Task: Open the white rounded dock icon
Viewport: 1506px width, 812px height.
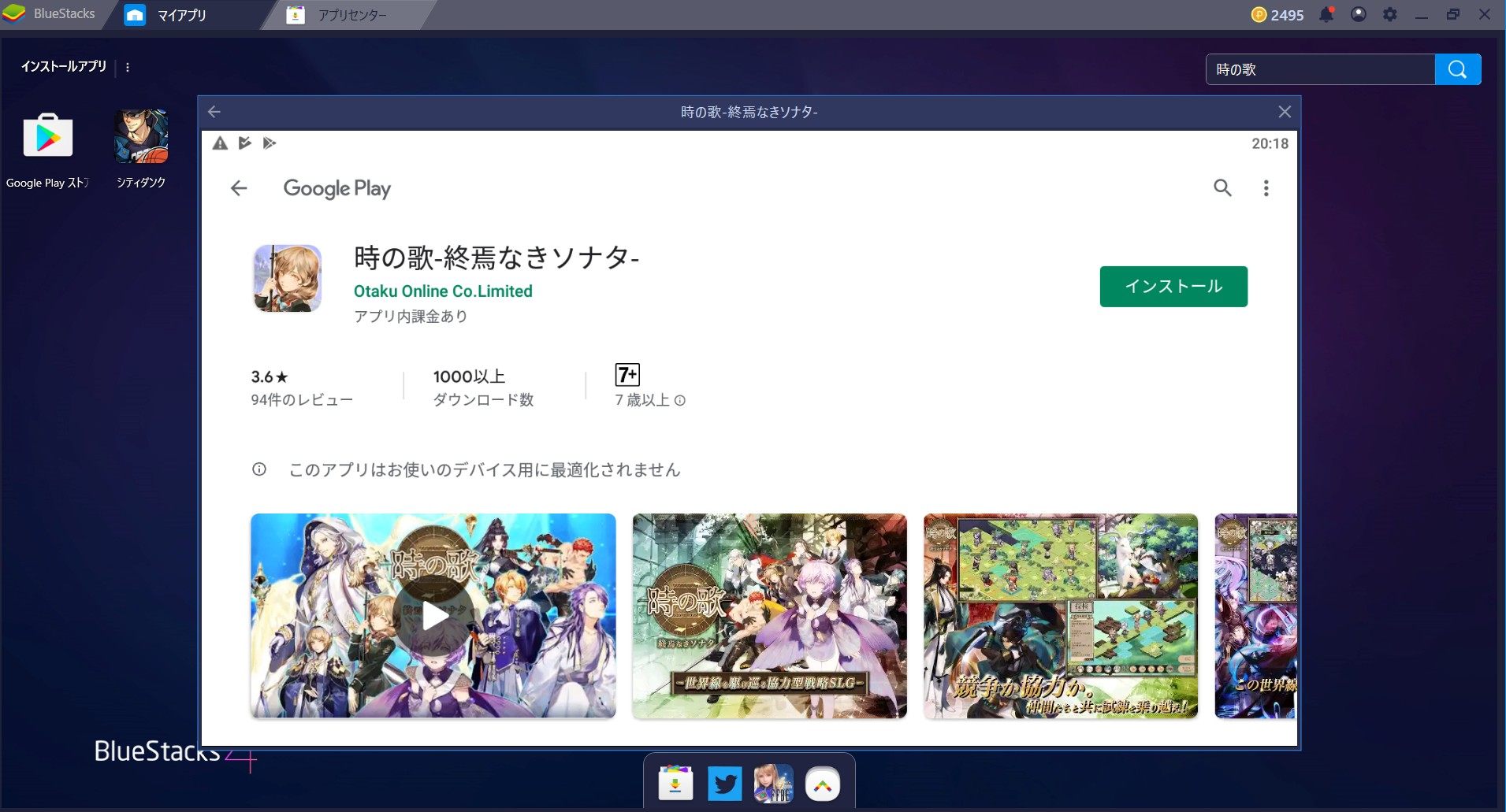Action: tap(823, 784)
